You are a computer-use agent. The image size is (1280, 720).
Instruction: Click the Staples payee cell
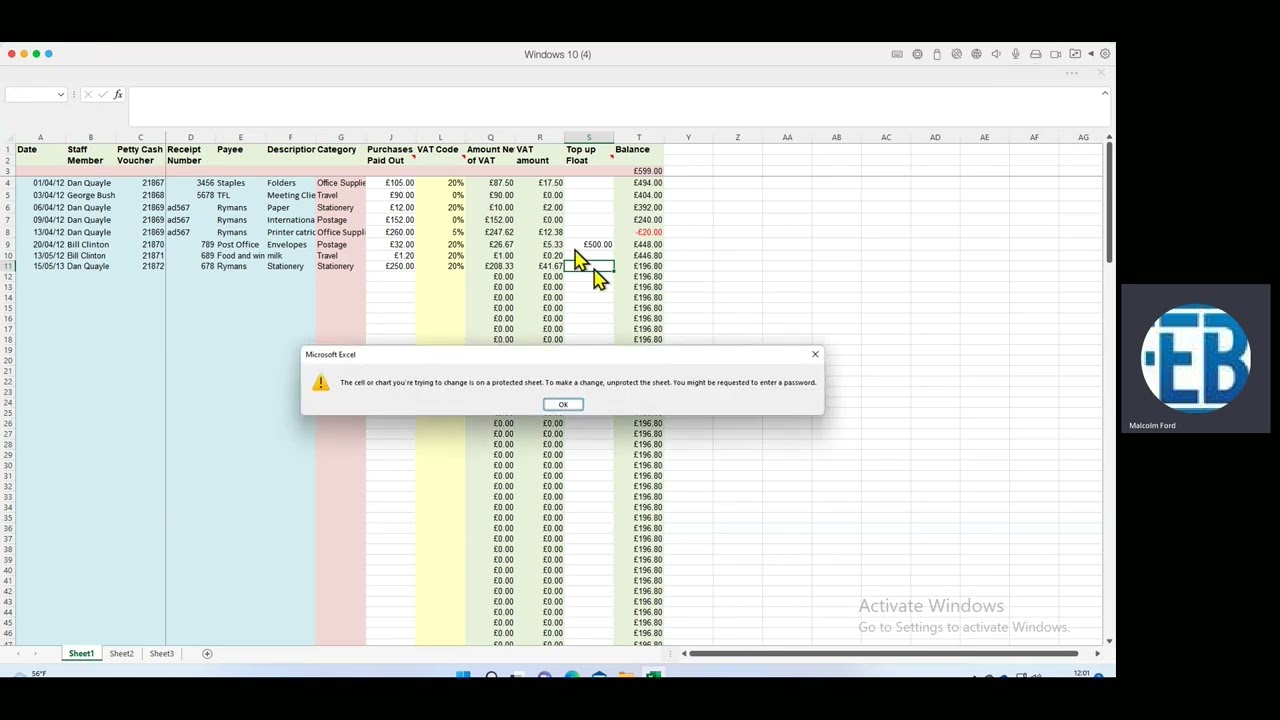tap(240, 183)
